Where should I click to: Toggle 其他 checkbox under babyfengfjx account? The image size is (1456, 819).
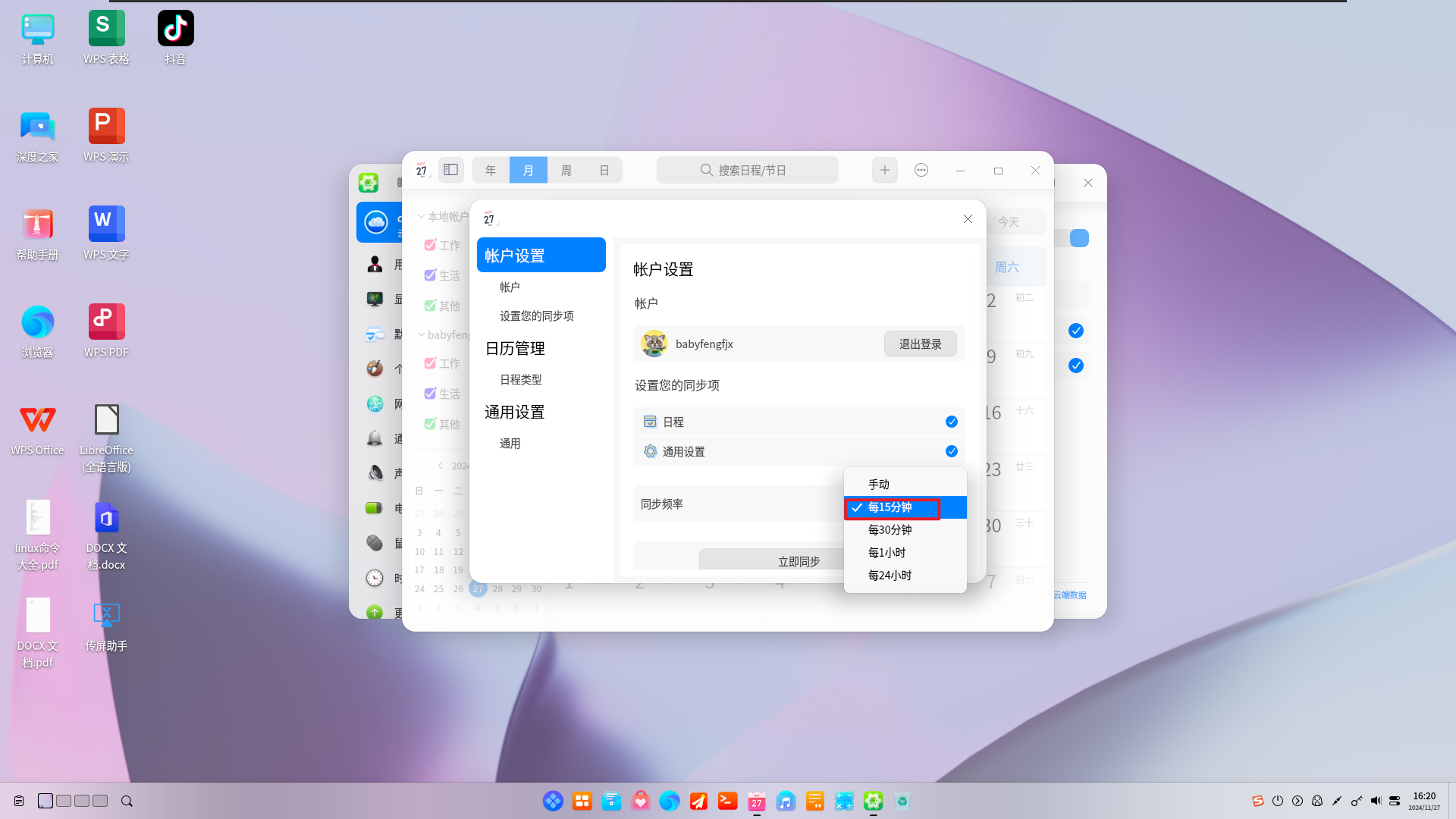coord(430,424)
